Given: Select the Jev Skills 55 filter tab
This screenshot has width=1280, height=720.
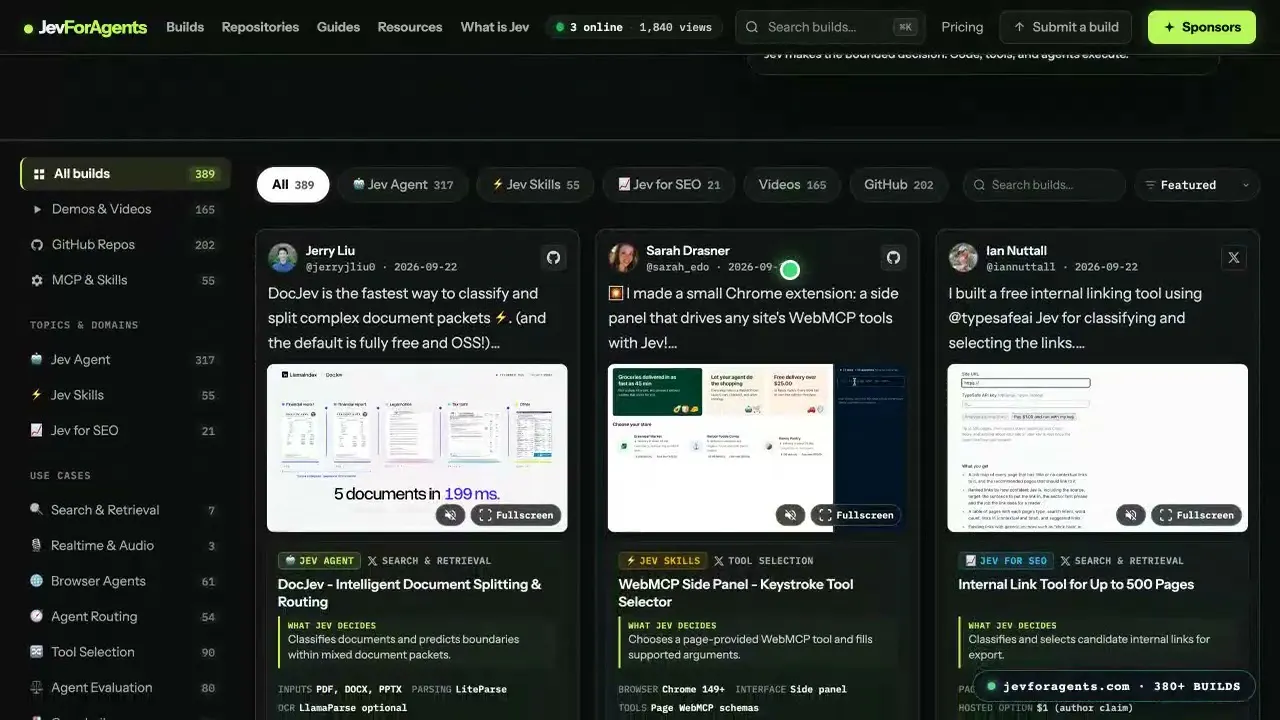Looking at the screenshot, I should [535, 185].
